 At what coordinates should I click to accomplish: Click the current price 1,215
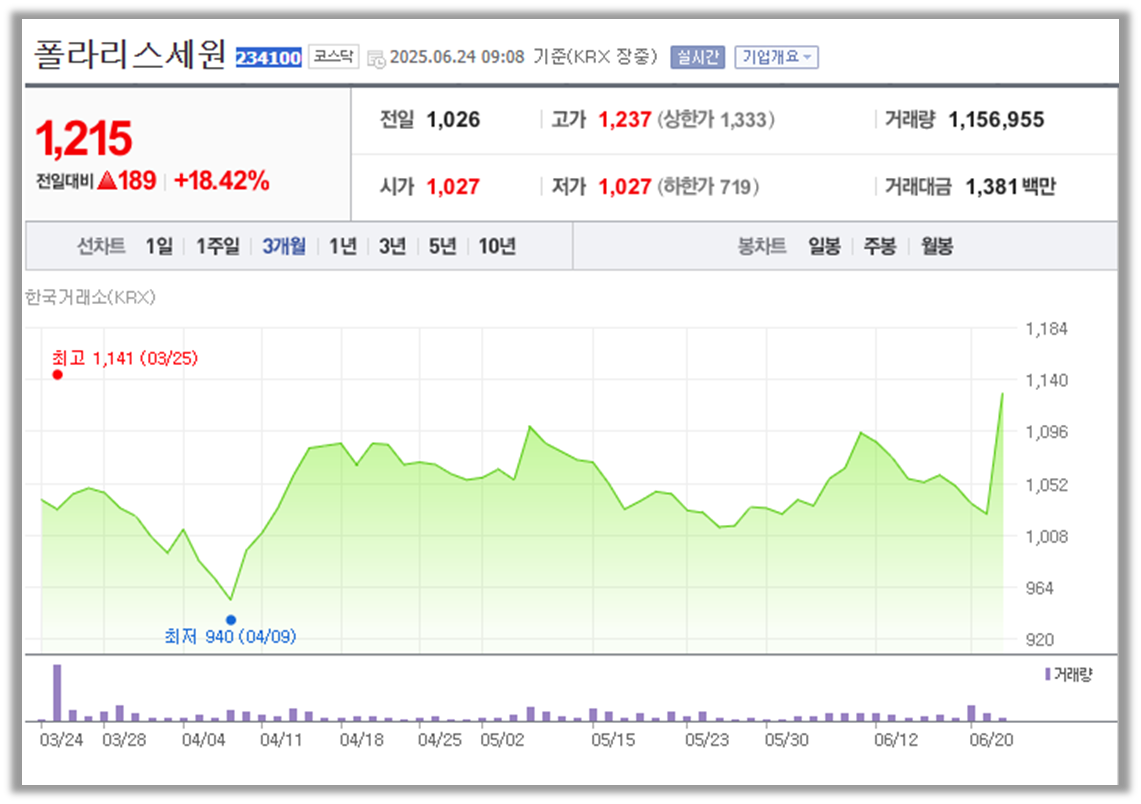click(x=84, y=138)
